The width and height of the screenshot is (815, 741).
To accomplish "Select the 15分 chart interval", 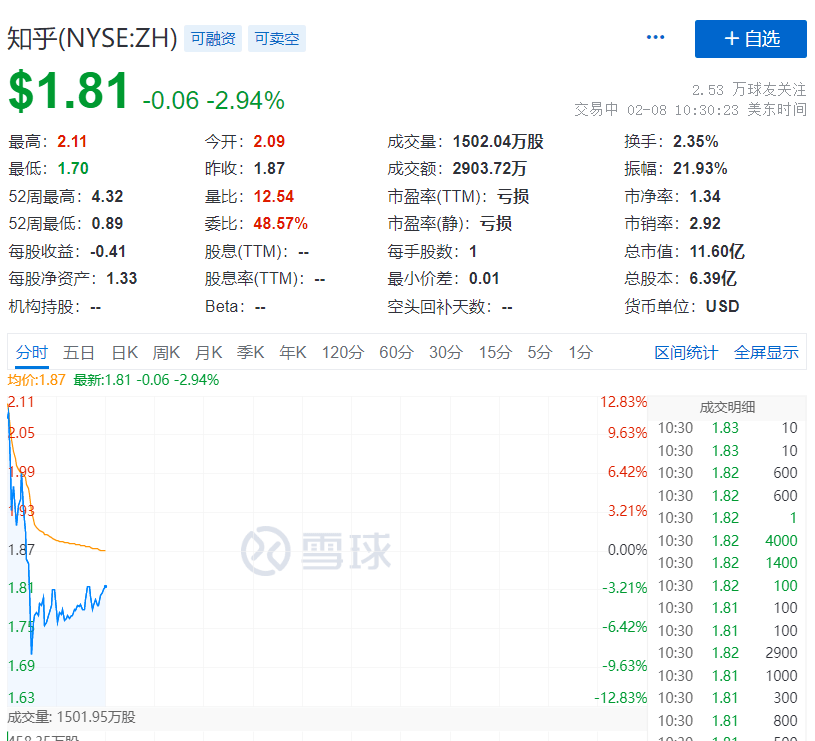I will 495,352.
